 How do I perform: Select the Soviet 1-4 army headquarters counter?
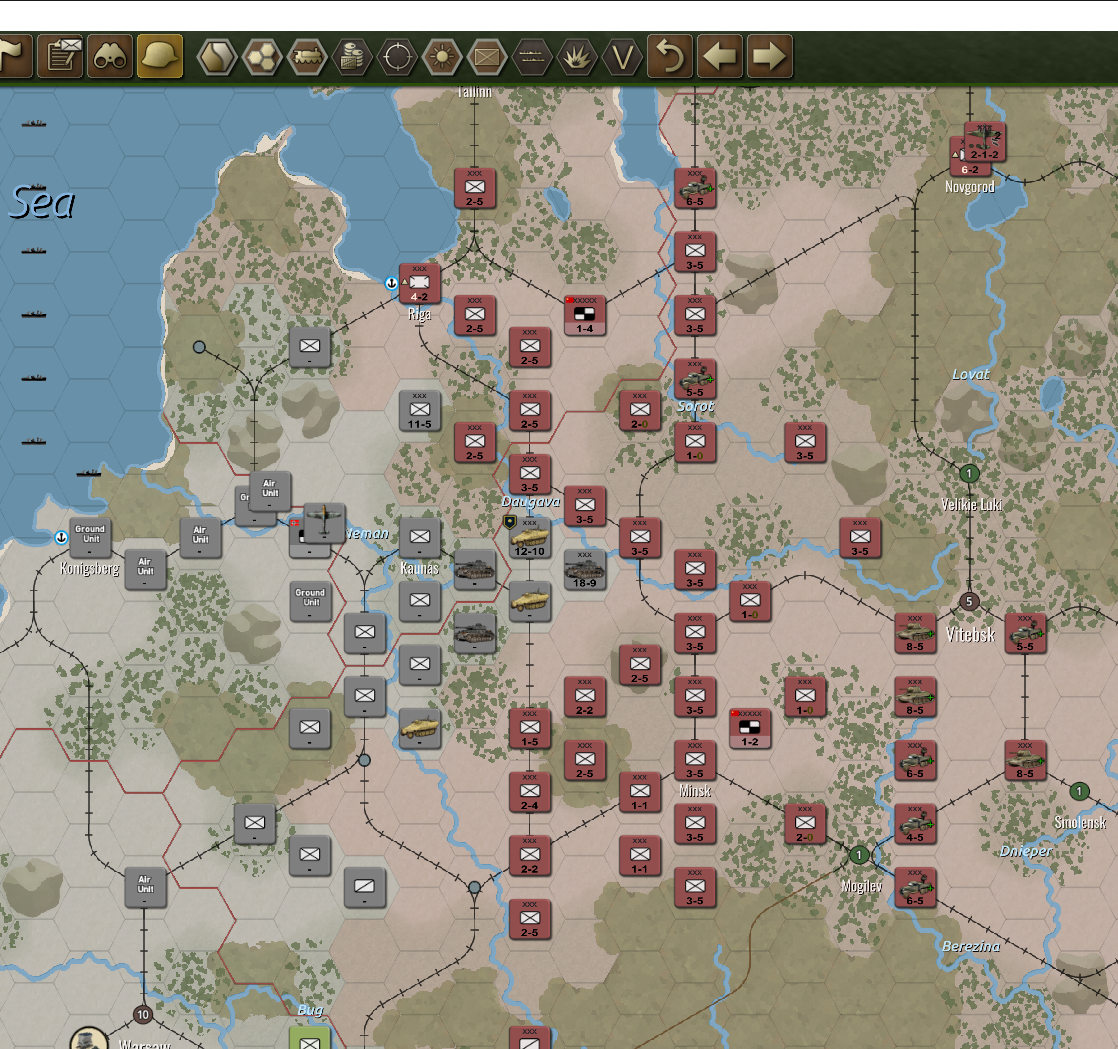(x=585, y=315)
